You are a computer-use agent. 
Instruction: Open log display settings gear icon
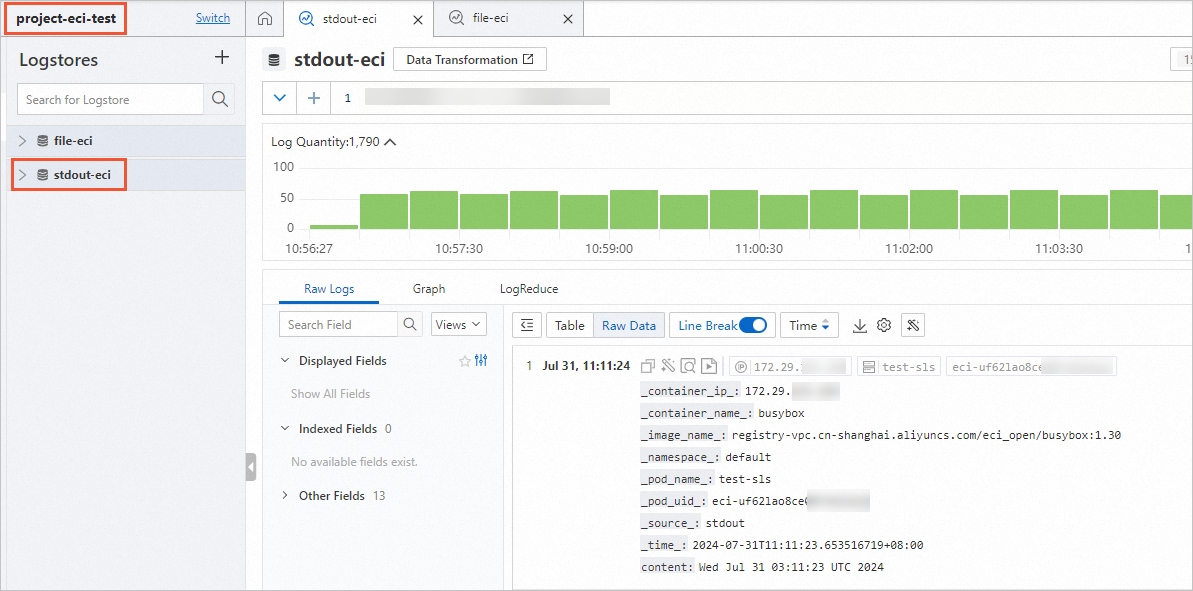(883, 326)
